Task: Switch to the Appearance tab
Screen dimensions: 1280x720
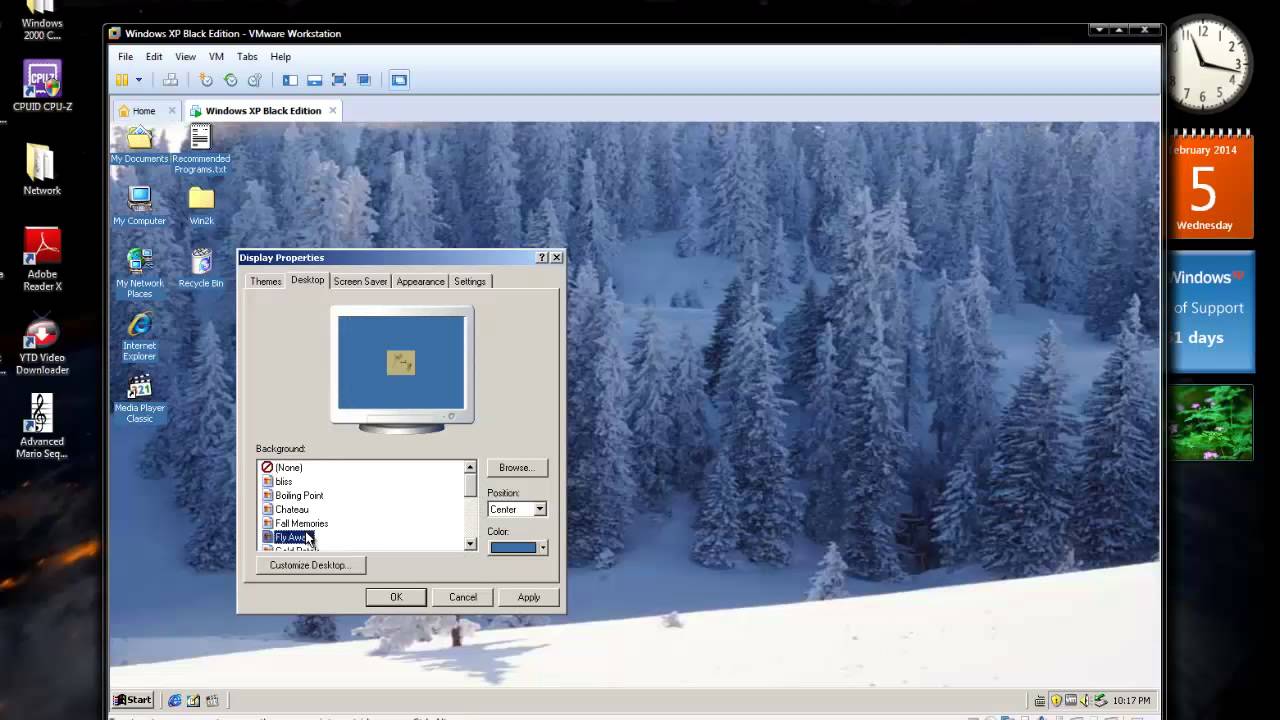Action: click(420, 282)
